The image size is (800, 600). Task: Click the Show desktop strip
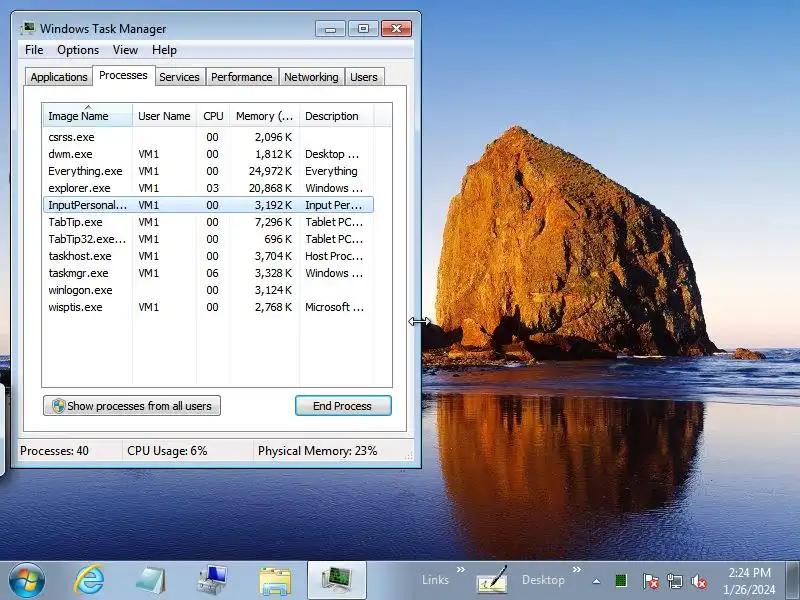pos(793,581)
